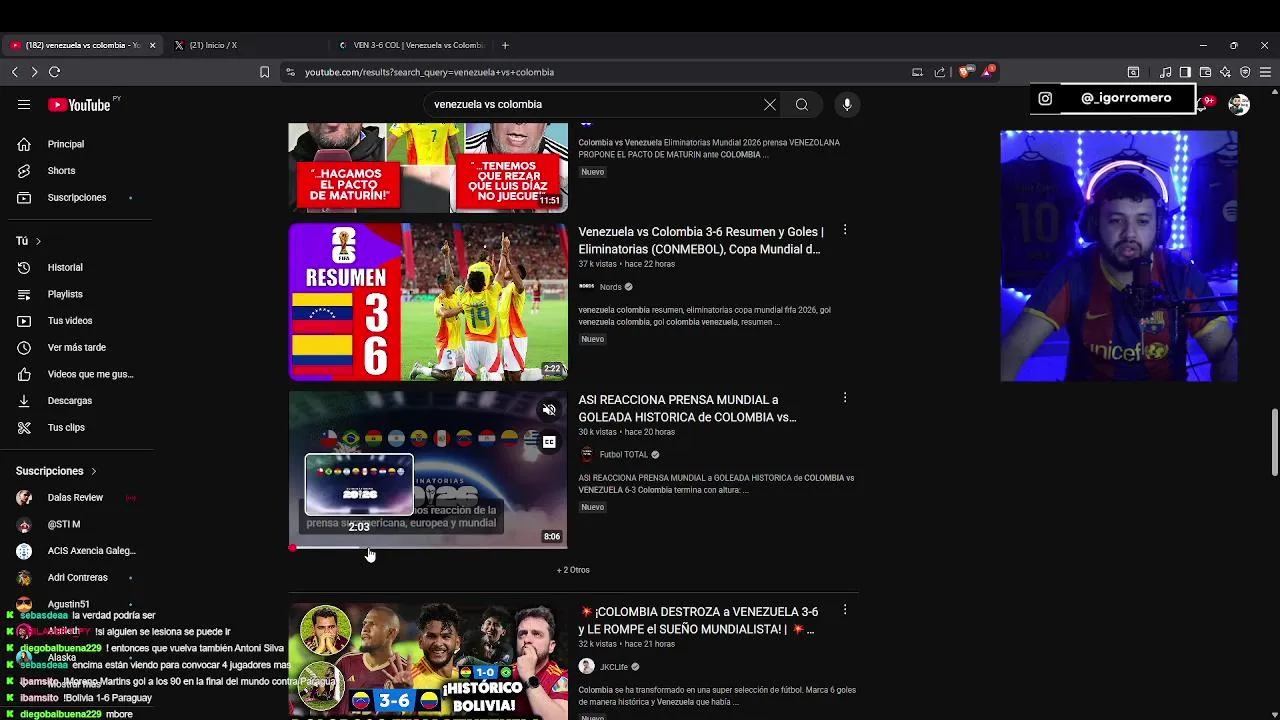This screenshot has width=1280, height=720.
Task: Open a new browser tab
Action: (x=505, y=45)
